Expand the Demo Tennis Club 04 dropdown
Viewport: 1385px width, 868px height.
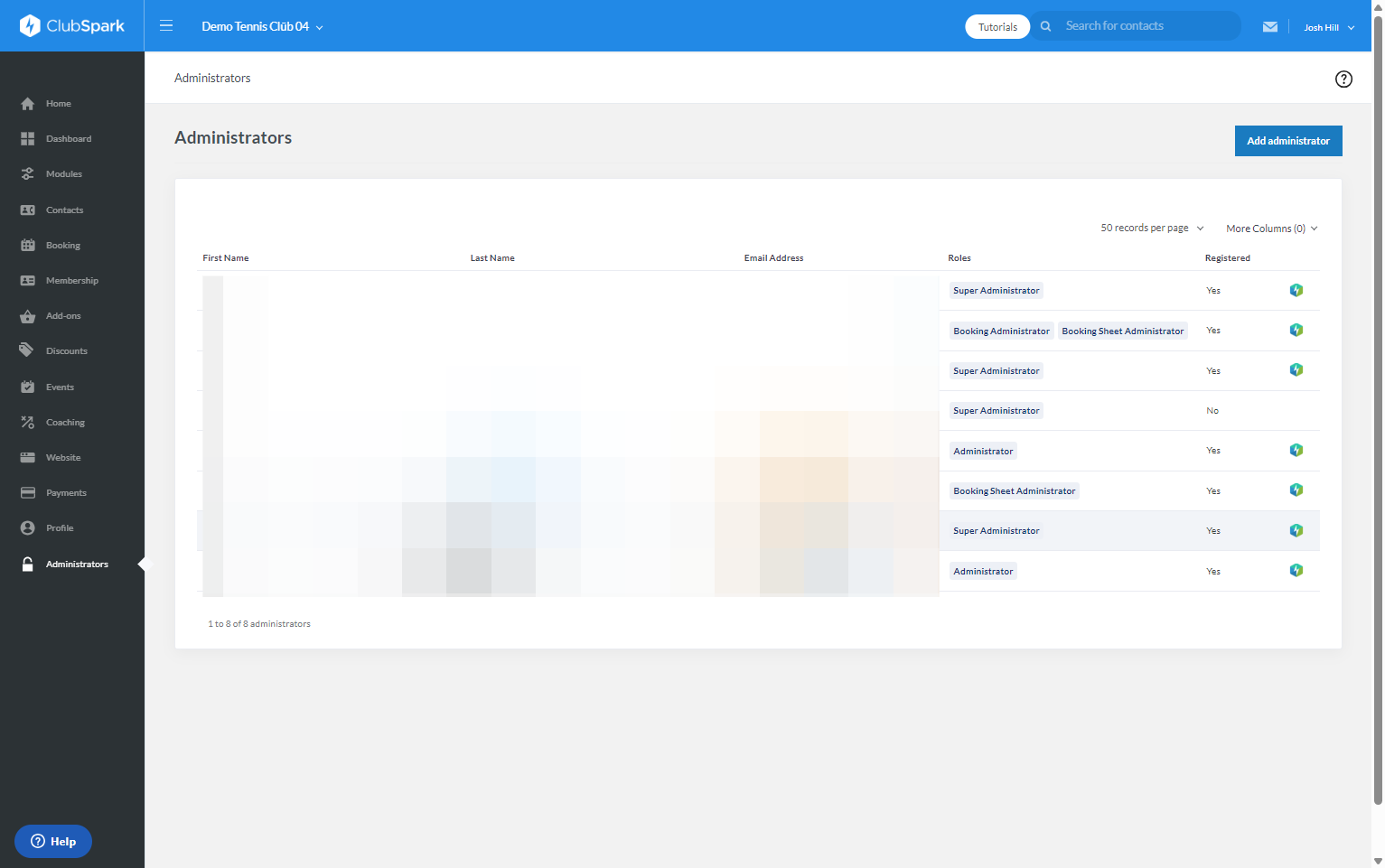pos(262,26)
